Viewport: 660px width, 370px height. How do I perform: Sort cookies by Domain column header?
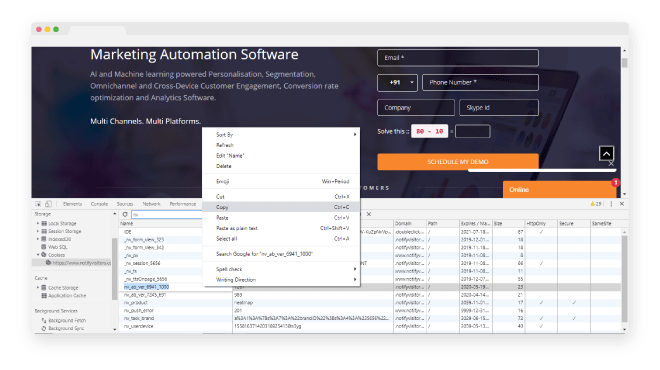pos(410,224)
